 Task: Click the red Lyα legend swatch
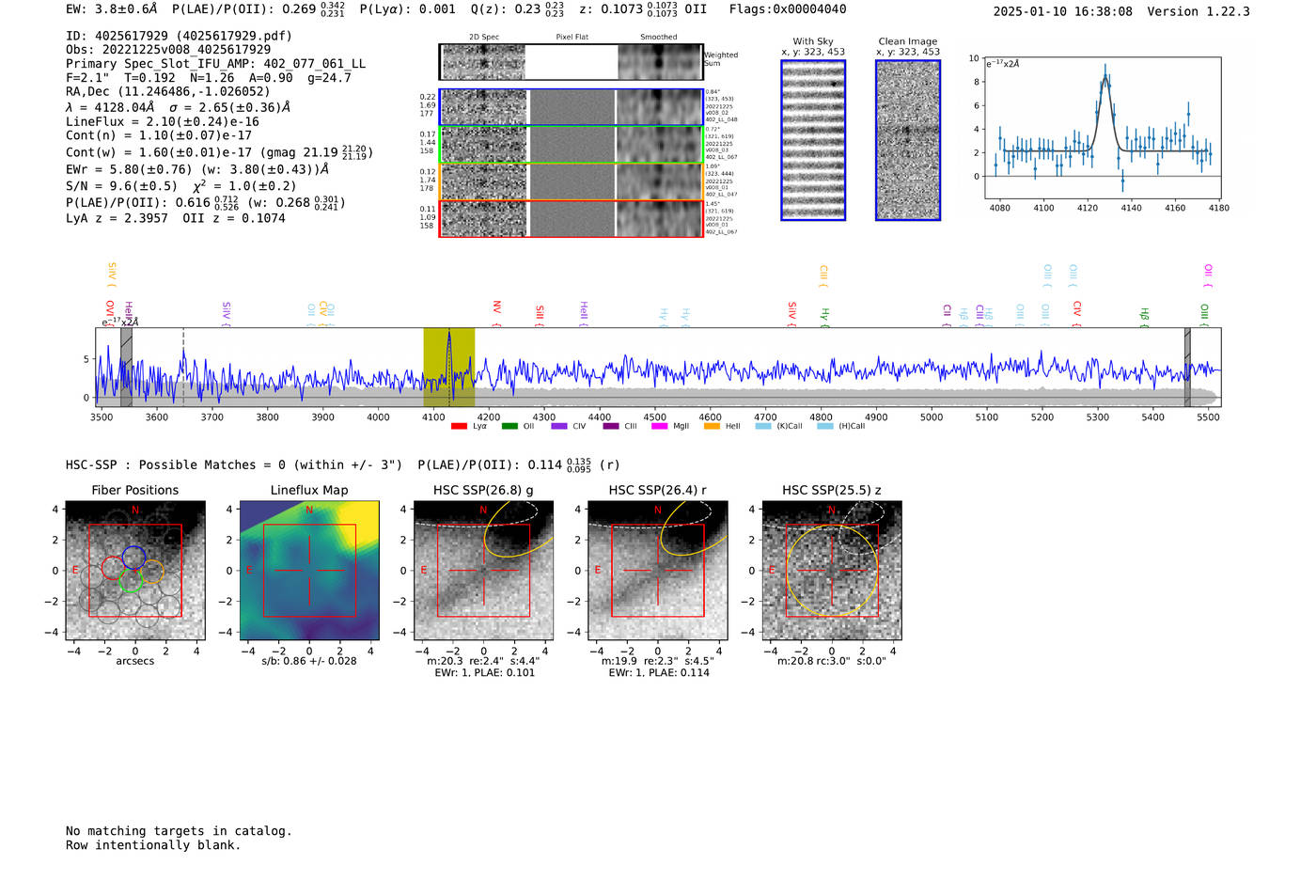coord(459,426)
